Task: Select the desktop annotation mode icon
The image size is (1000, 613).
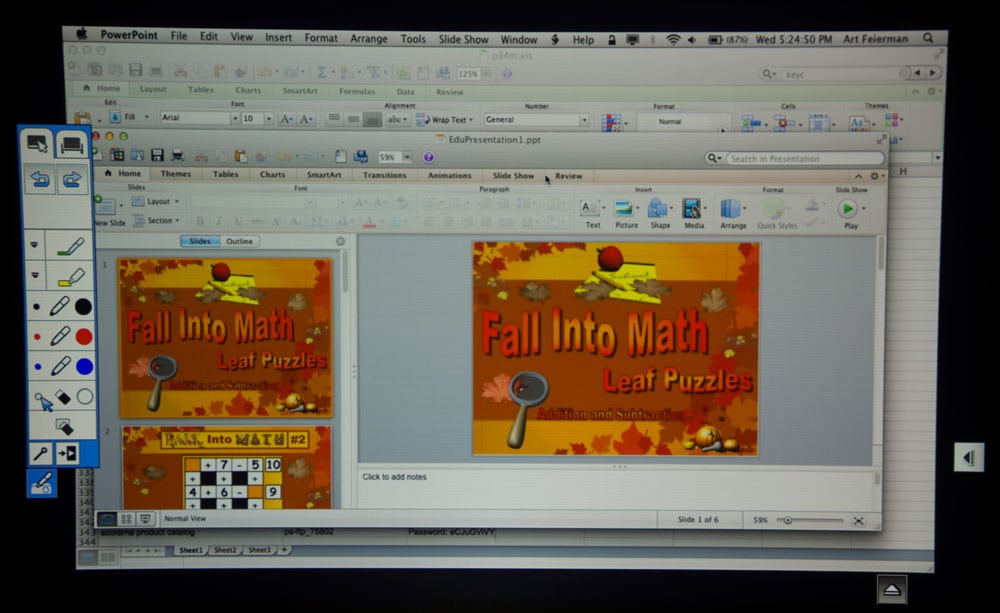Action: point(71,144)
